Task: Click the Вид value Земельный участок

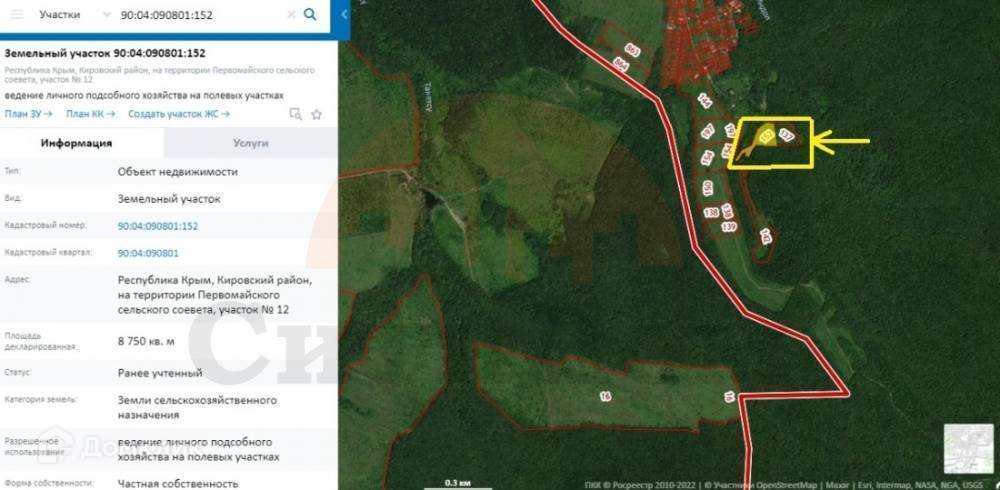Action: (169, 199)
